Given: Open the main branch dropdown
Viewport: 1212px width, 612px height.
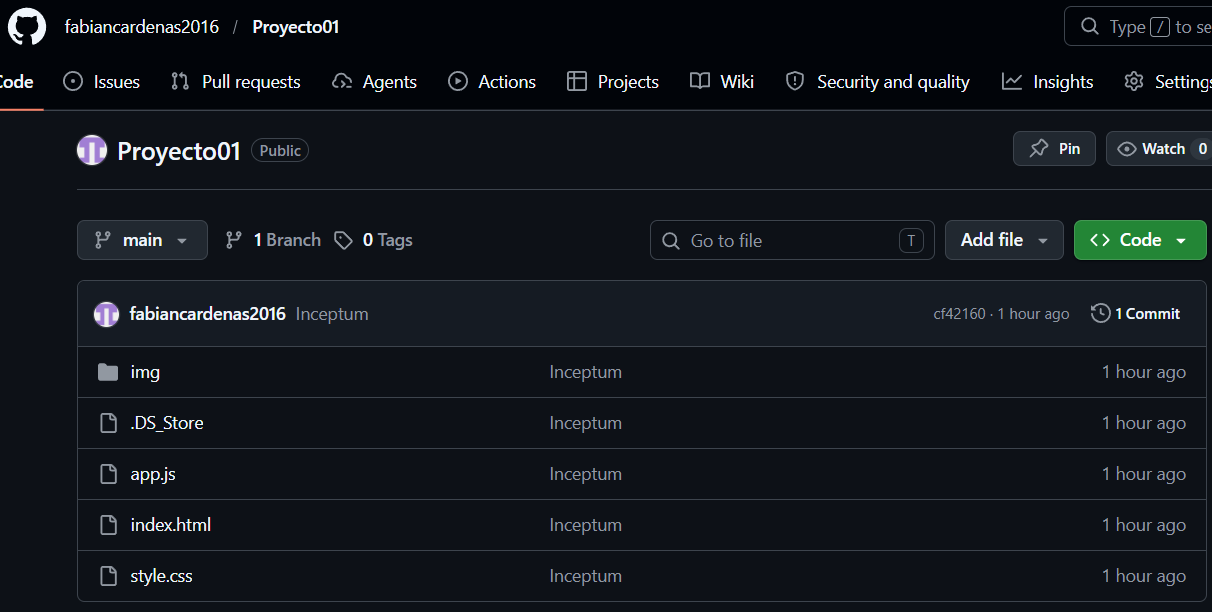Looking at the screenshot, I should pos(142,240).
